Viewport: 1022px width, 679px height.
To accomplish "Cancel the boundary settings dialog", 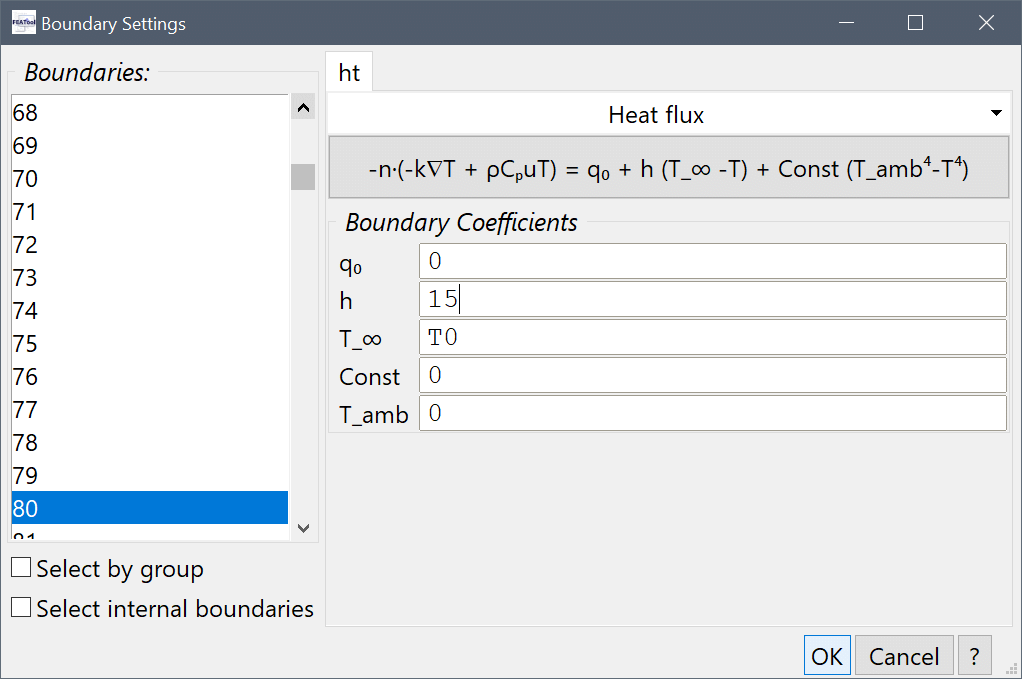I will point(903,656).
